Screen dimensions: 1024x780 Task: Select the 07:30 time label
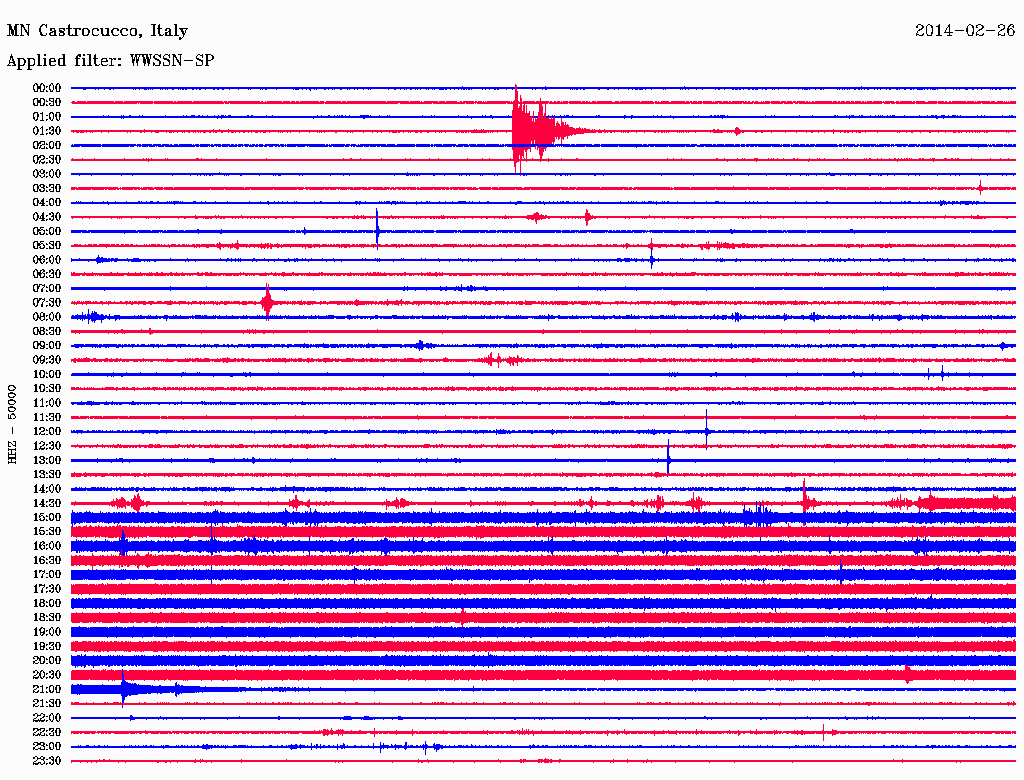click(46, 302)
